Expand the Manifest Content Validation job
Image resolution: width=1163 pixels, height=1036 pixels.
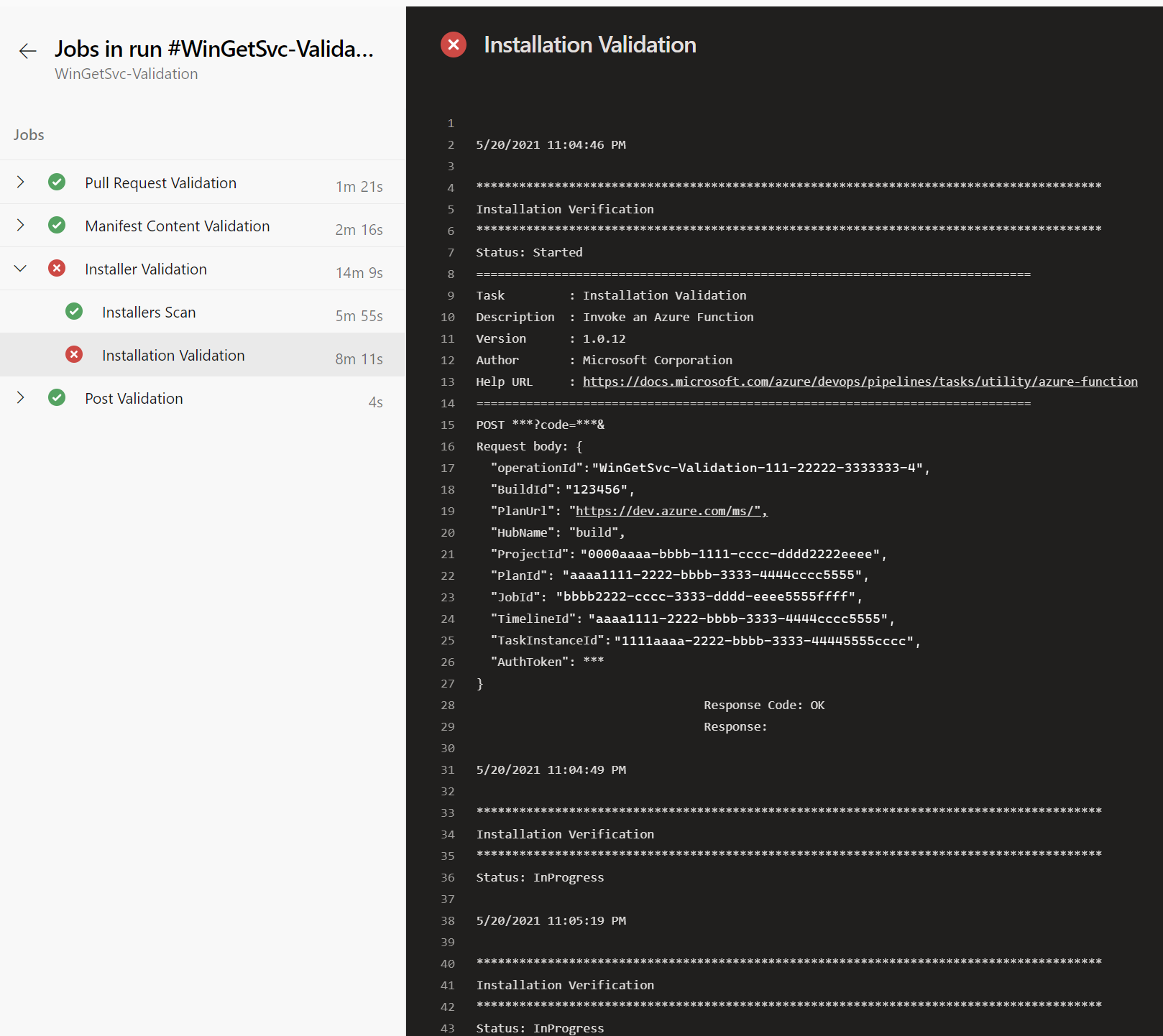[x=20, y=225]
